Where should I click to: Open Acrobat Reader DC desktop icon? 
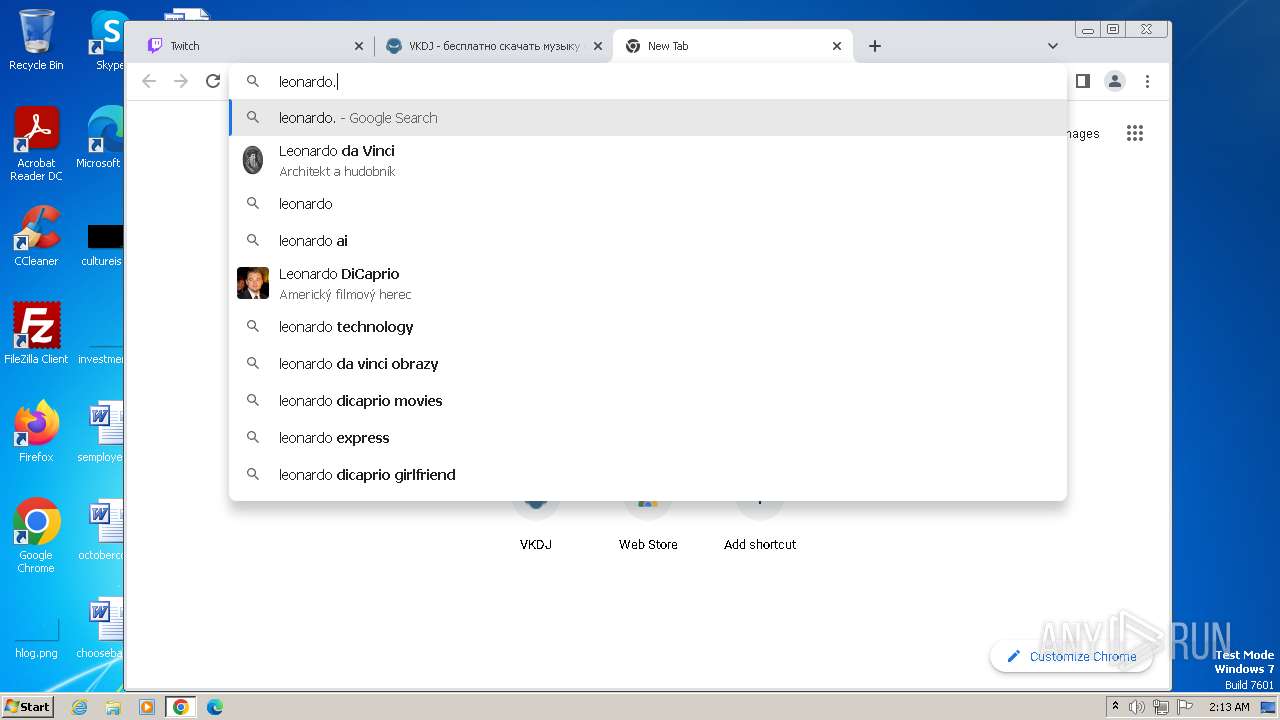[x=36, y=144]
